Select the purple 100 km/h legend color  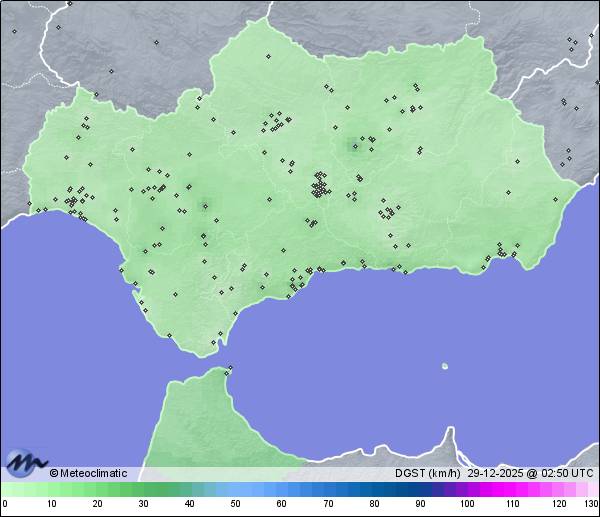coord(465,490)
